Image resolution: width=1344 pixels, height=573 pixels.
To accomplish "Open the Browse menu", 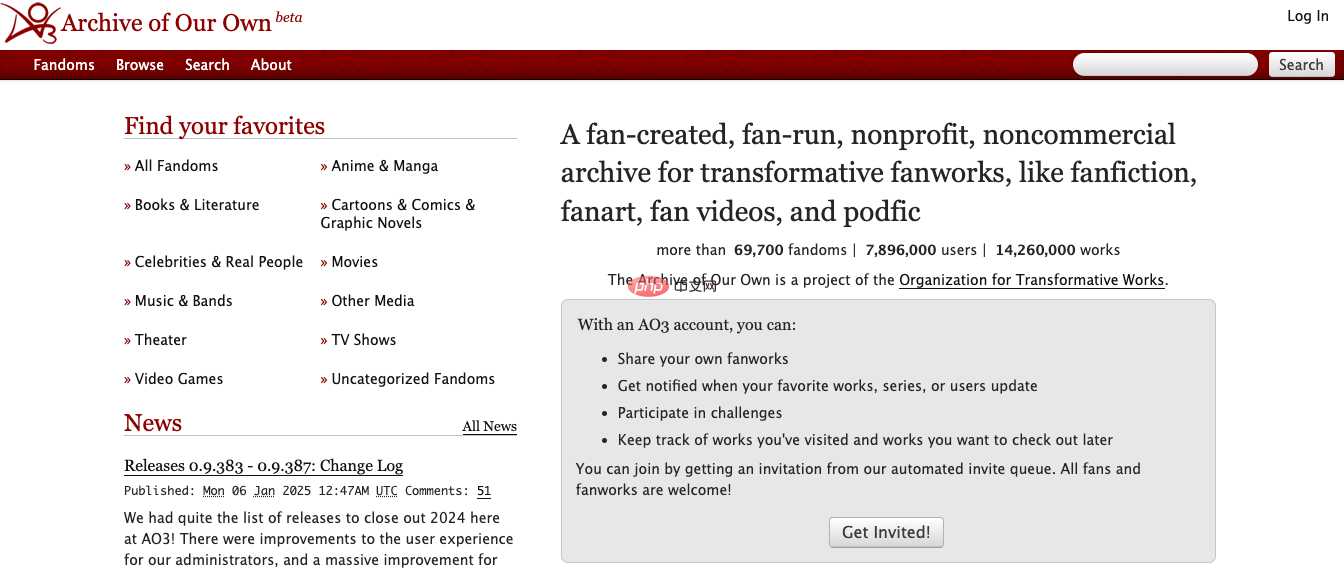I will click(139, 65).
